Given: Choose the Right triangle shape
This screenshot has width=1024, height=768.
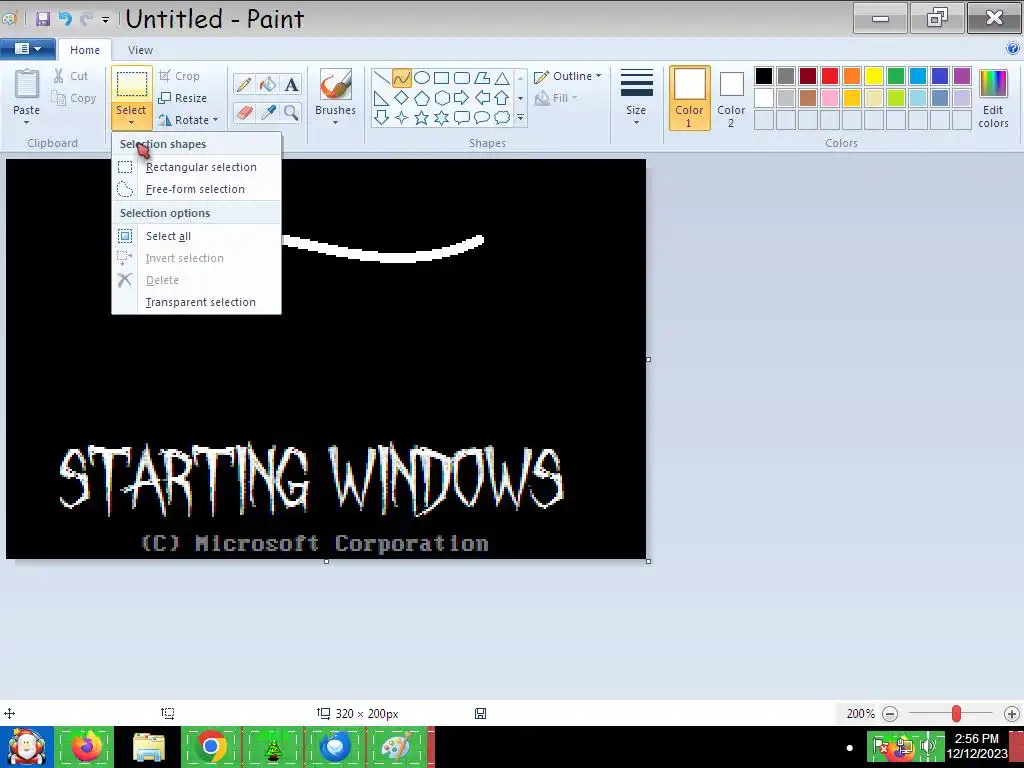Looking at the screenshot, I should tap(381, 98).
